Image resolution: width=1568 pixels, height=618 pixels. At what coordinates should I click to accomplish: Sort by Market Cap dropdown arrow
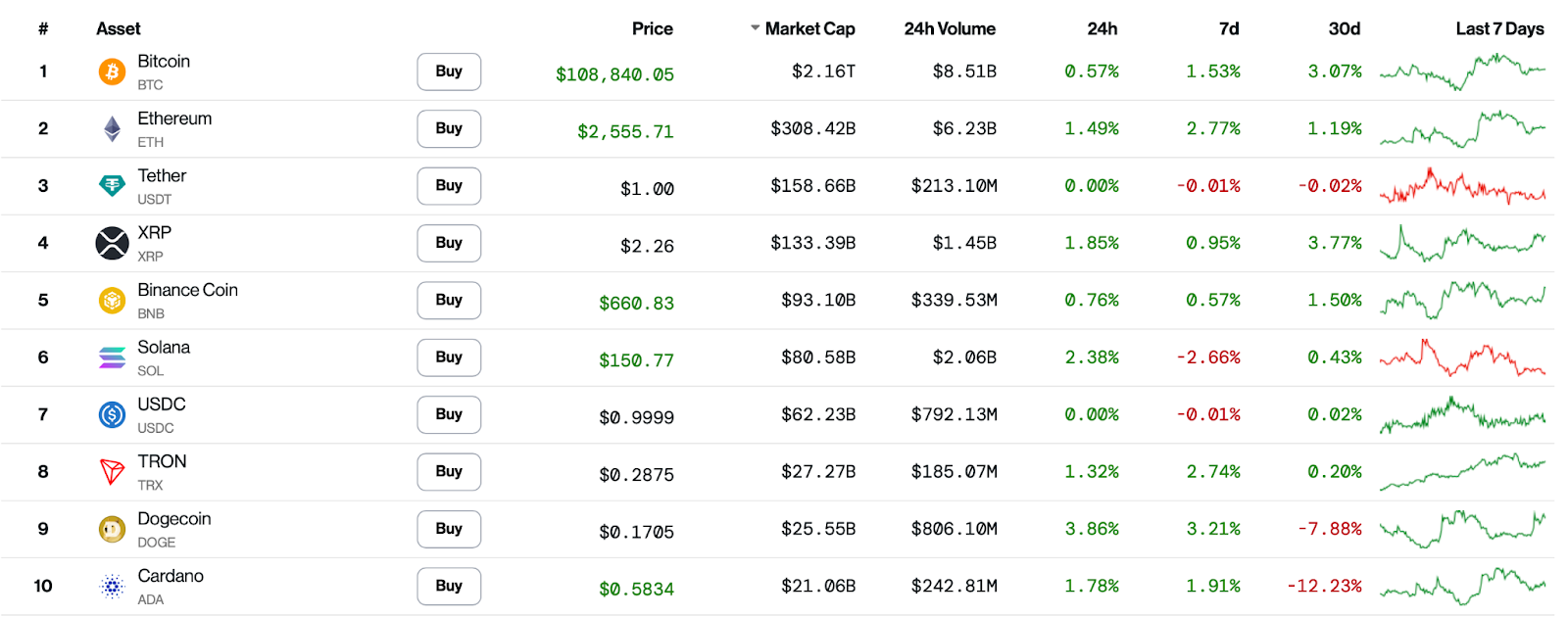tap(756, 28)
